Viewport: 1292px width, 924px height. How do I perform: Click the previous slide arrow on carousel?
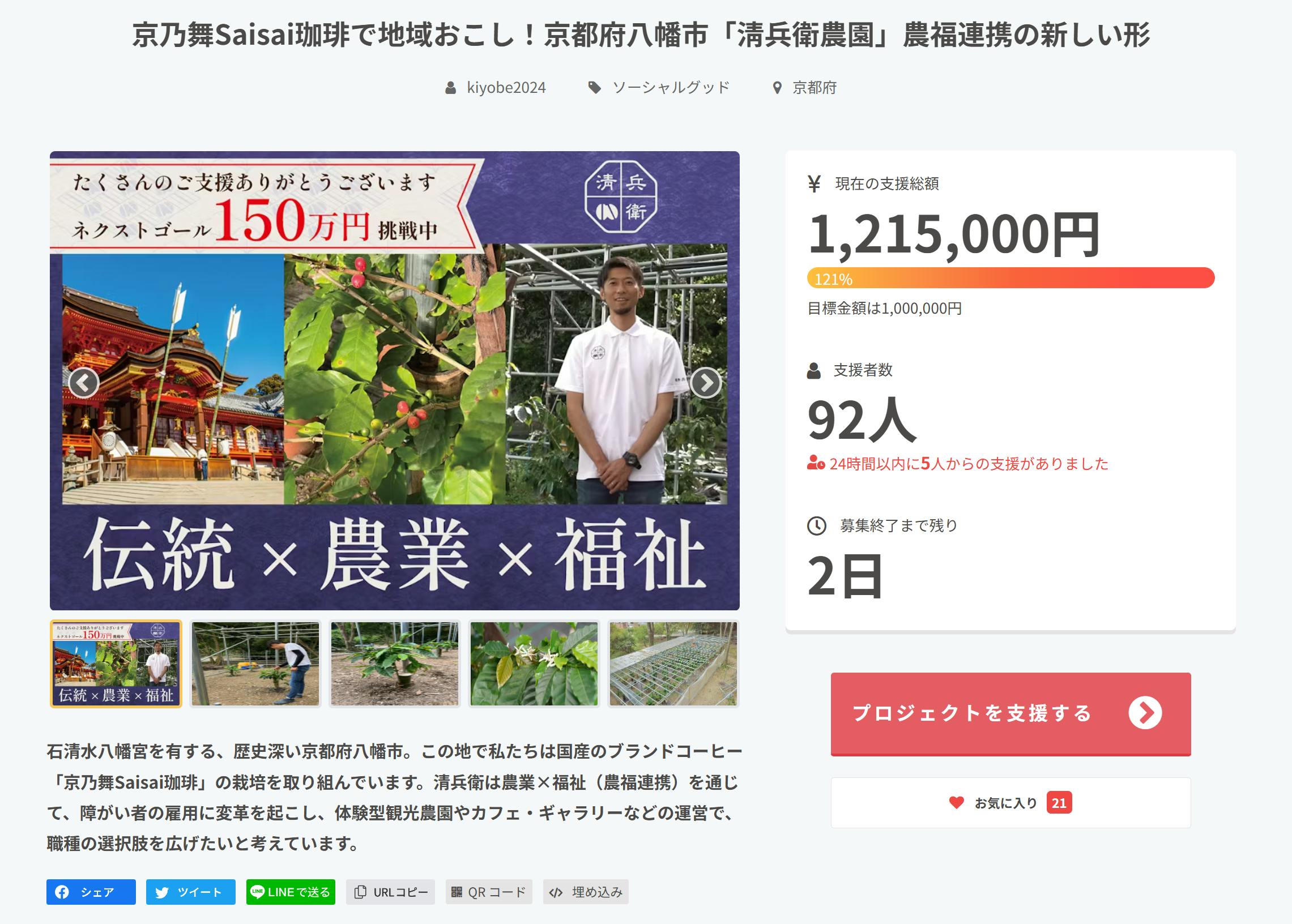click(x=84, y=383)
